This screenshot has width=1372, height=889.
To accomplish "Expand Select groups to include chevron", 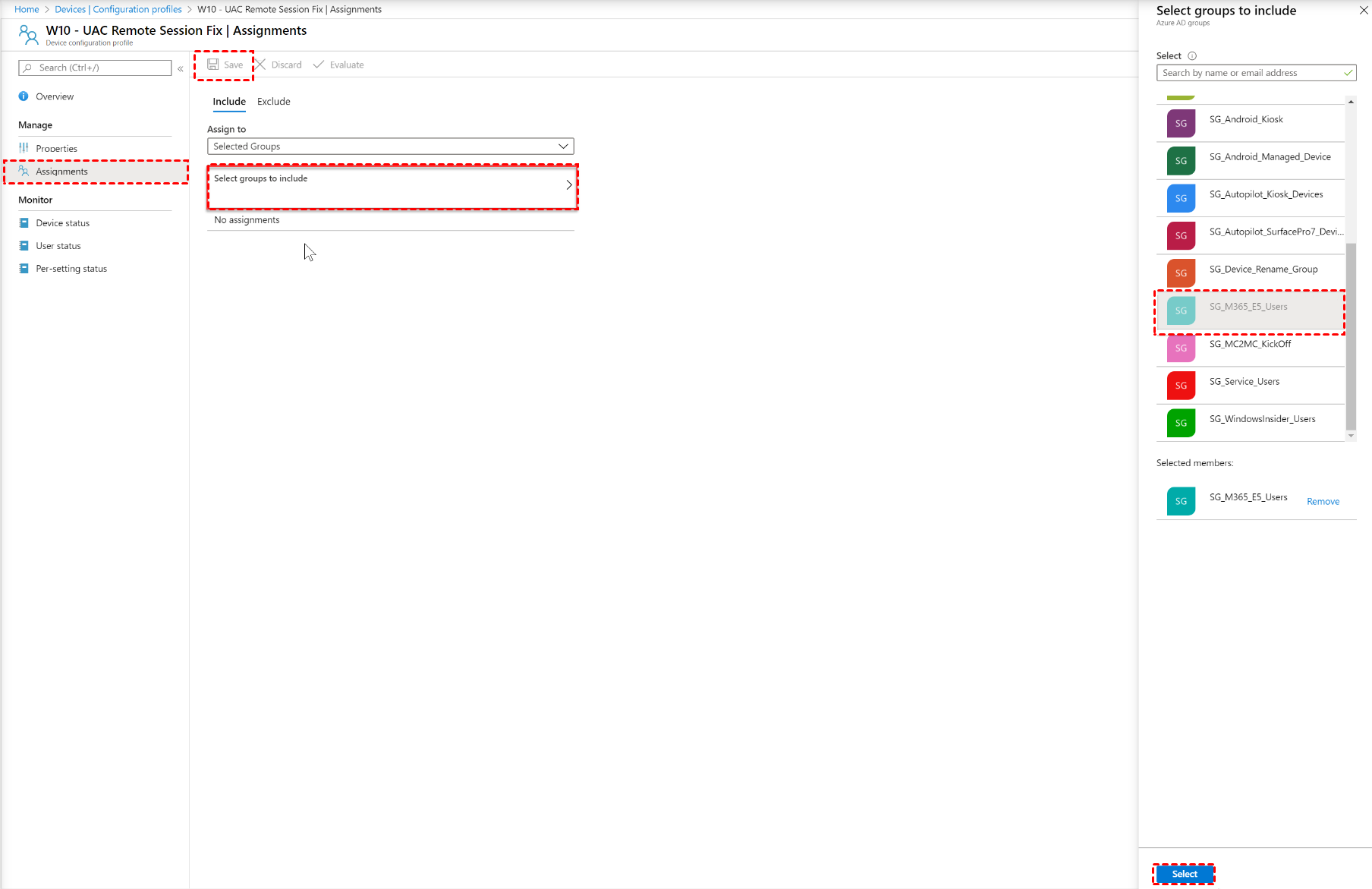I will tap(569, 184).
